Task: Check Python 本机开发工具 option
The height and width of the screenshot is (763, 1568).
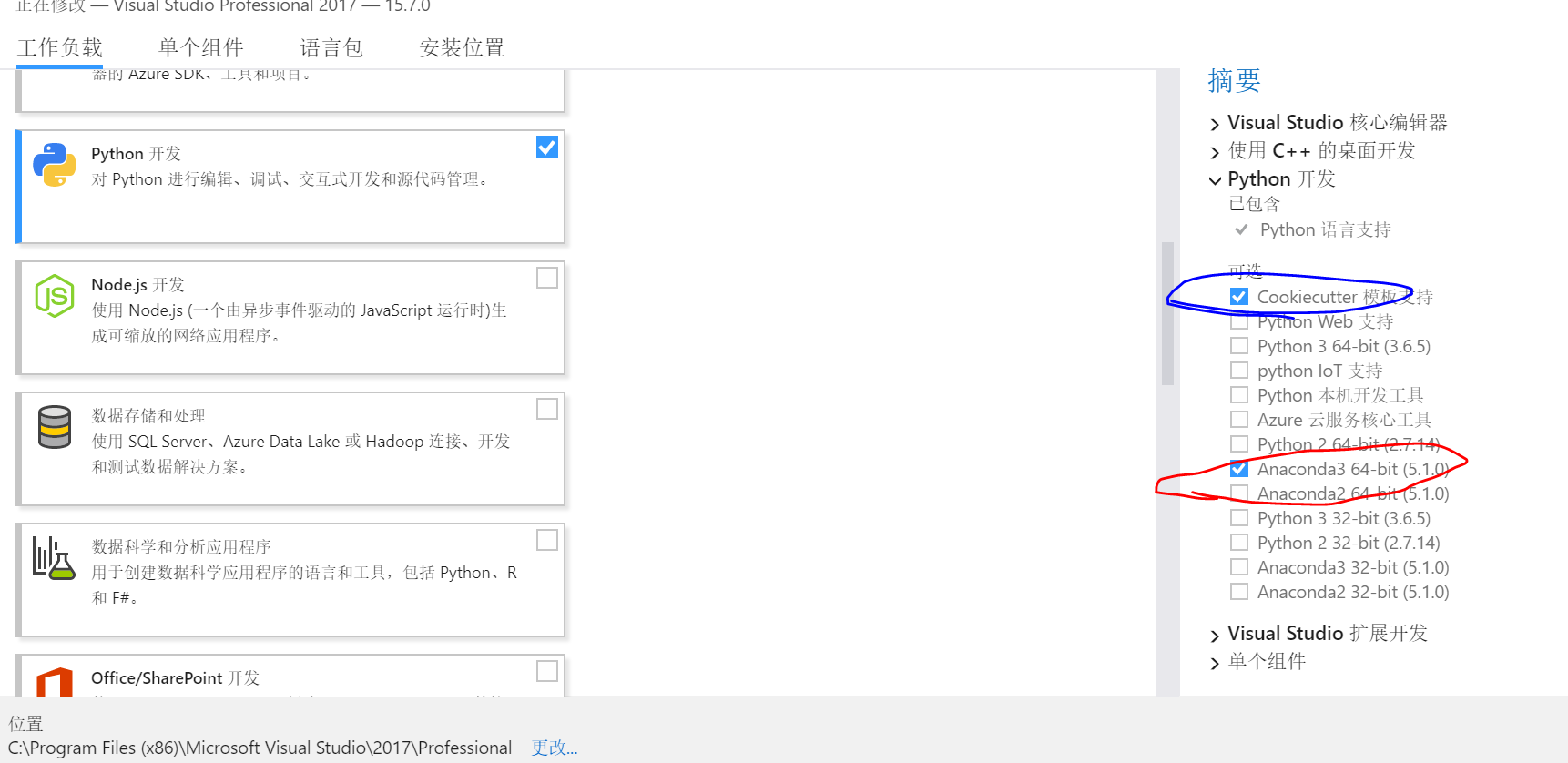Action: click(1239, 395)
